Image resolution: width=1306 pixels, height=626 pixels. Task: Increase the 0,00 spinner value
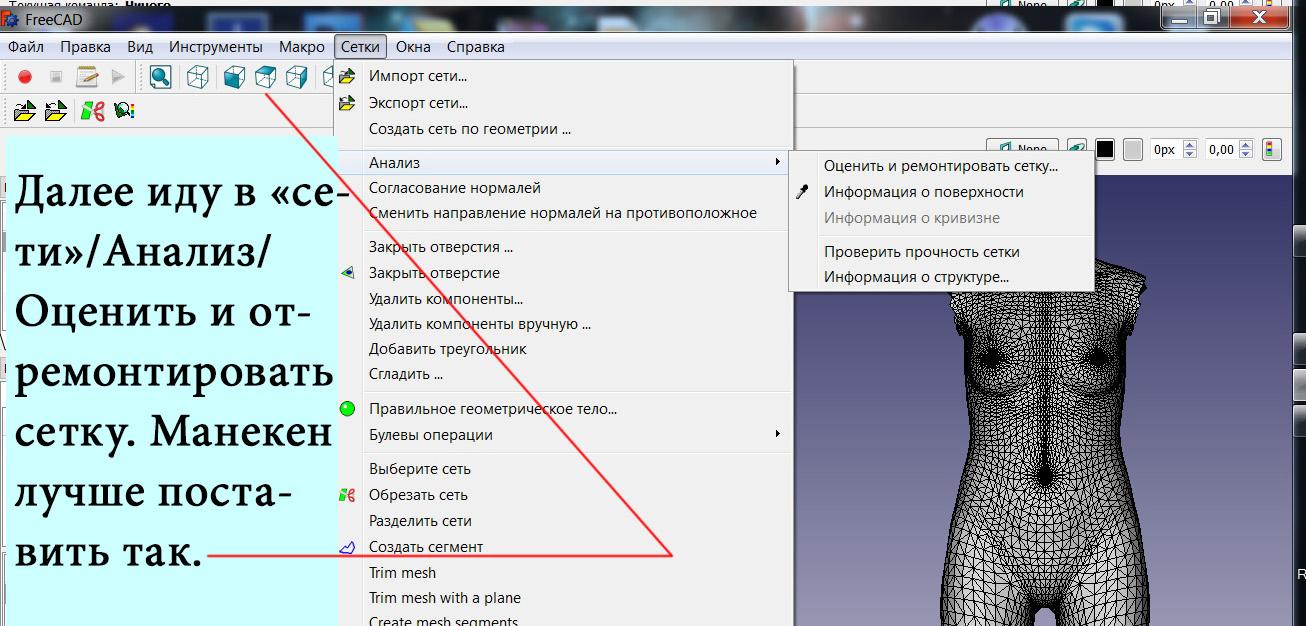pos(1245,145)
